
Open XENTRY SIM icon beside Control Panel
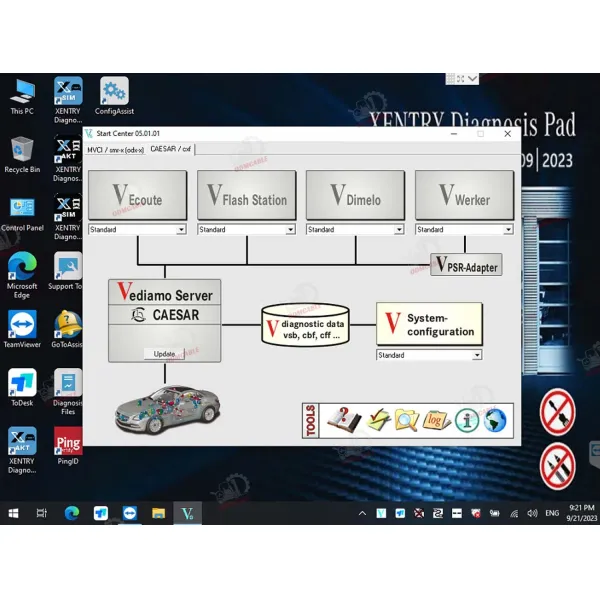(x=68, y=217)
